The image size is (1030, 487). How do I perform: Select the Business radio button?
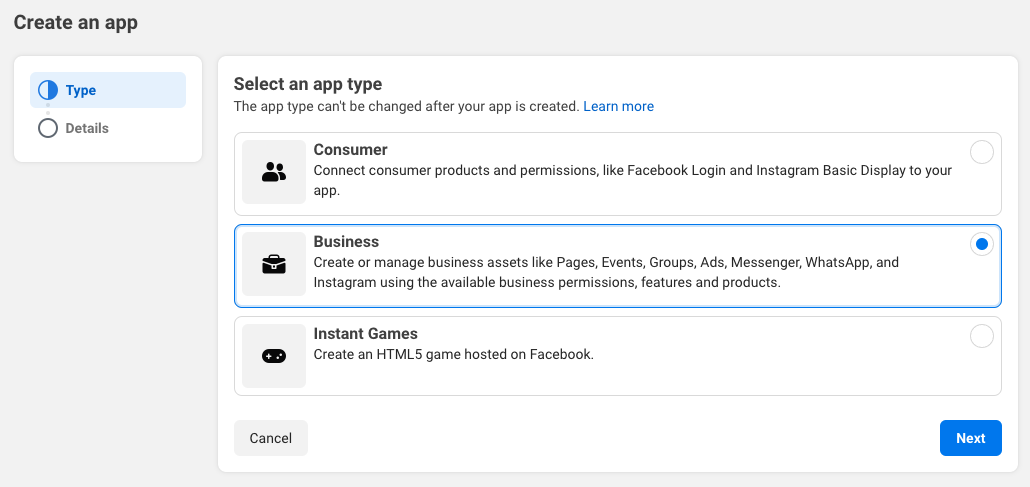click(981, 244)
